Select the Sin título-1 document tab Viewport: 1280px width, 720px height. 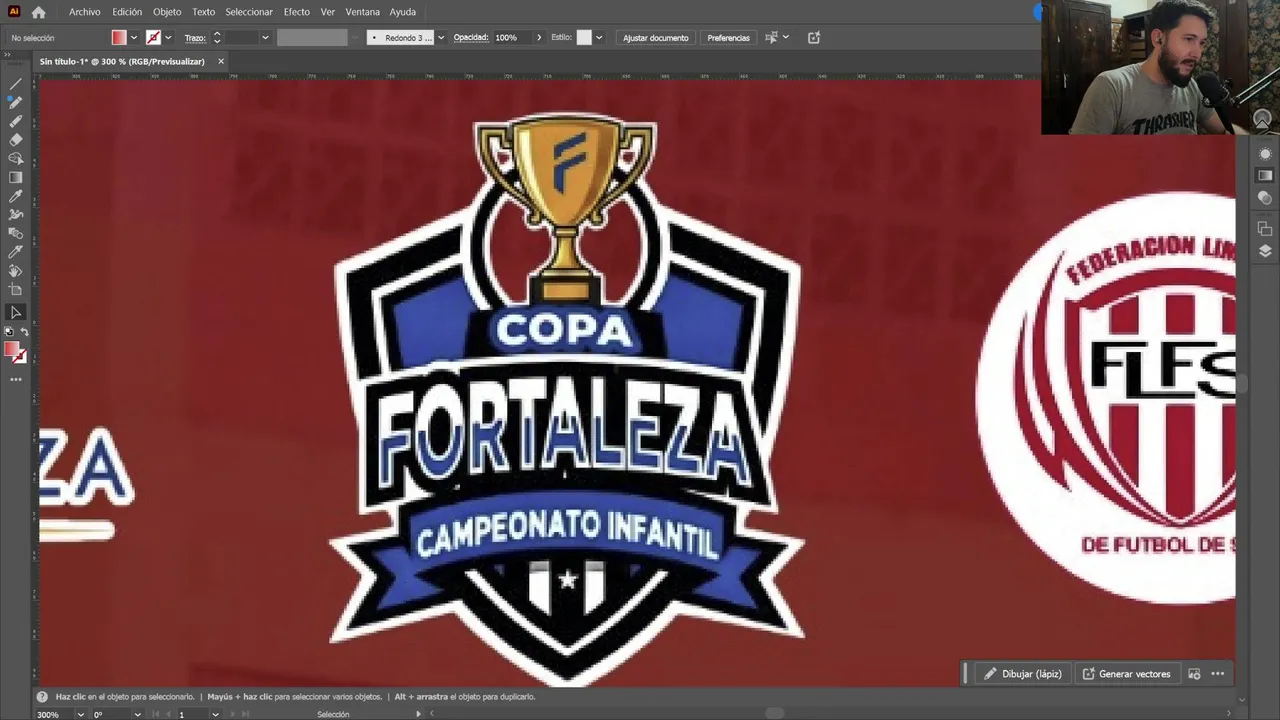pos(122,62)
